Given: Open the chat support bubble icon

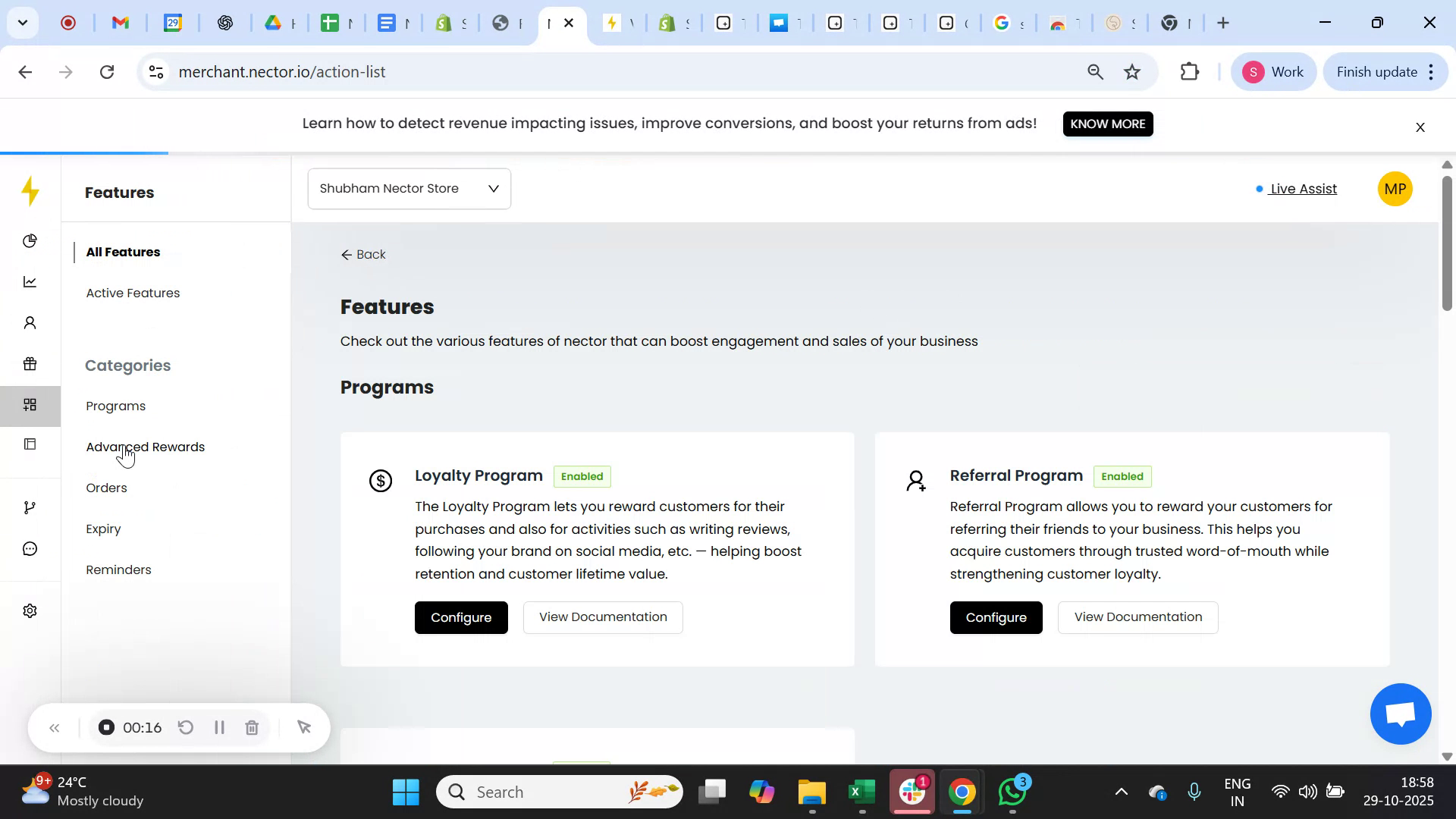Looking at the screenshot, I should tap(30, 548).
